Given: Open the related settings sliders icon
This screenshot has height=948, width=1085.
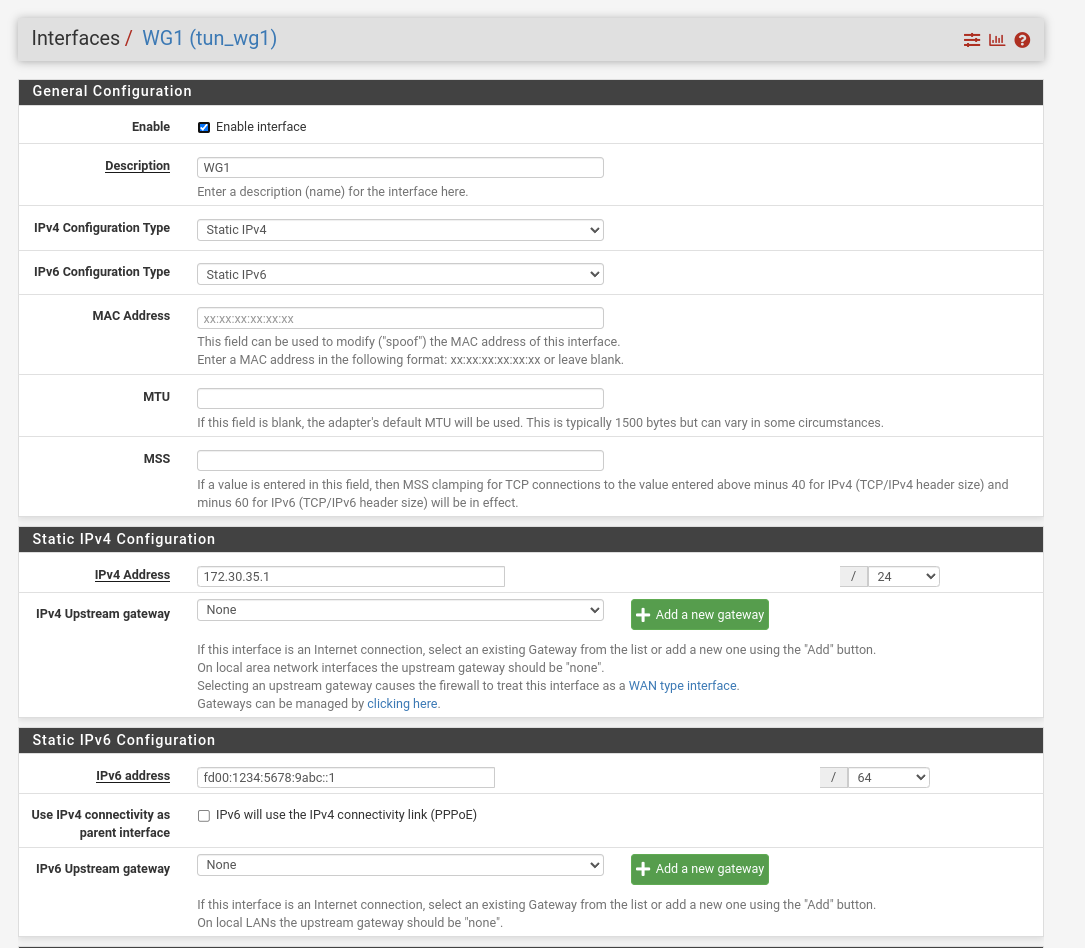Looking at the screenshot, I should pyautogui.click(x=971, y=40).
